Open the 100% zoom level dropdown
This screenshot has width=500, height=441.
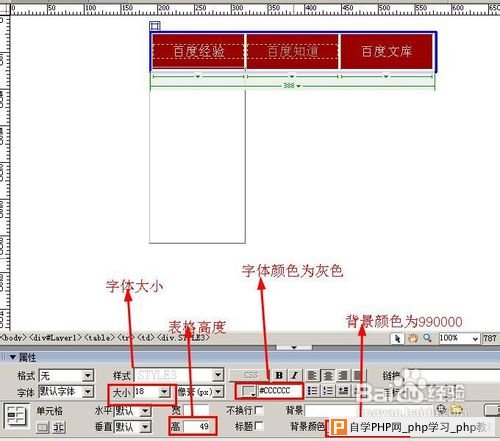475,339
